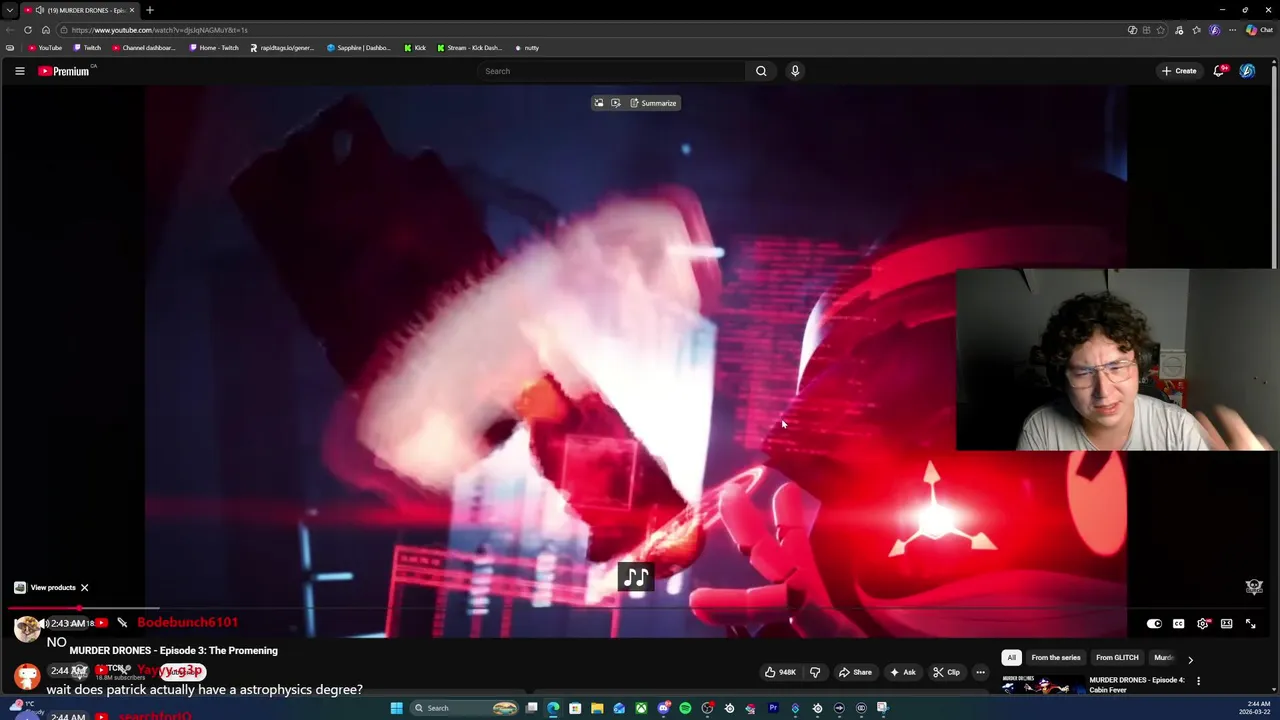This screenshot has width=1280, height=720.
Task: Open Spotify from the taskbar
Action: (685, 708)
